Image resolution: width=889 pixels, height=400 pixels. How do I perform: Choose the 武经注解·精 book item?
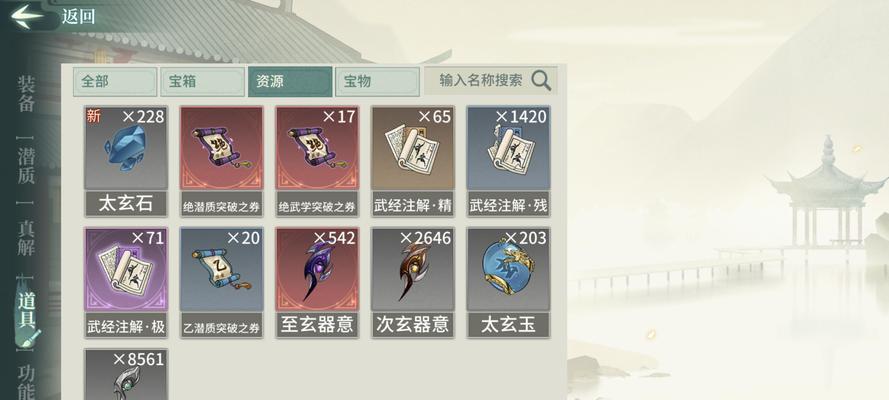[x=413, y=161]
